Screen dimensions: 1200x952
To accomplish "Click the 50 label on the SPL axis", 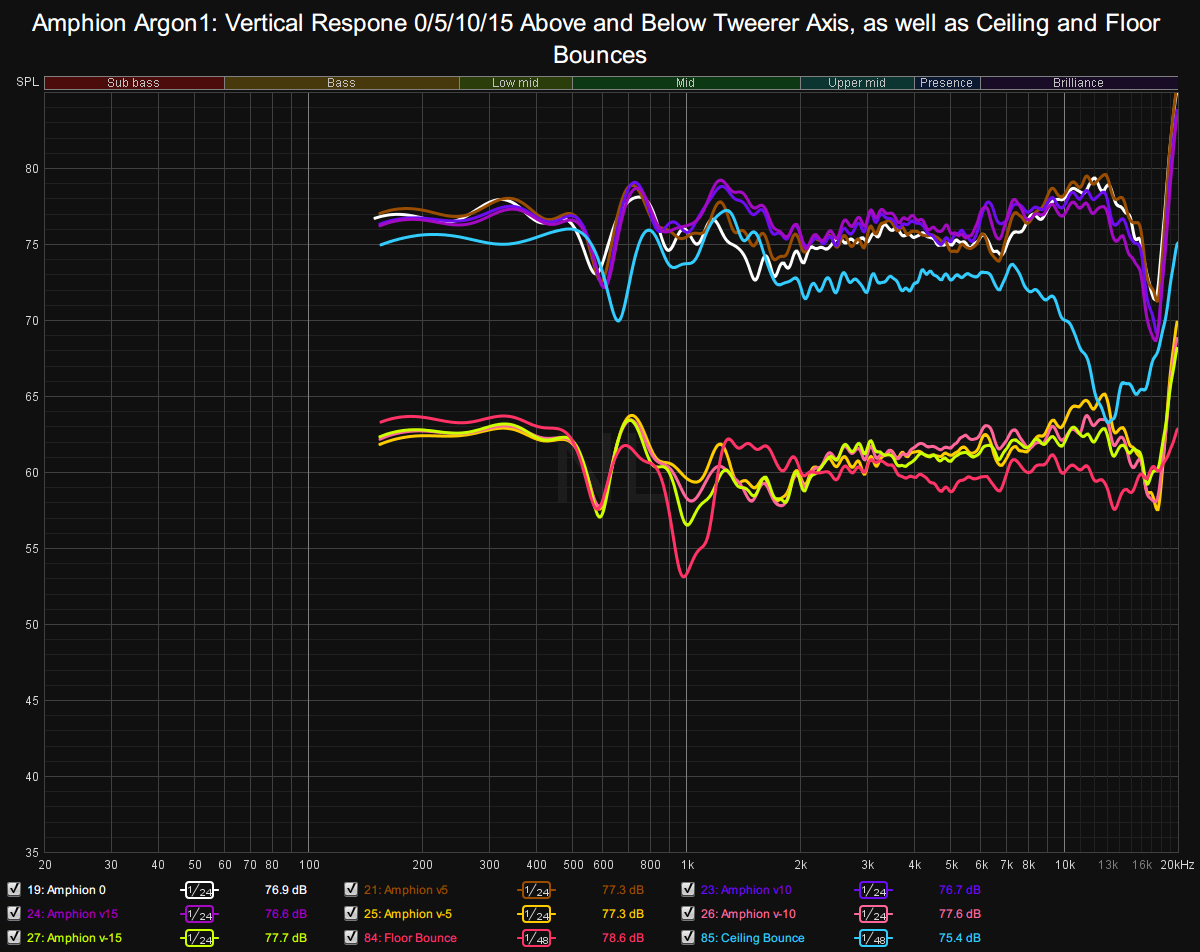I will (x=32, y=625).
